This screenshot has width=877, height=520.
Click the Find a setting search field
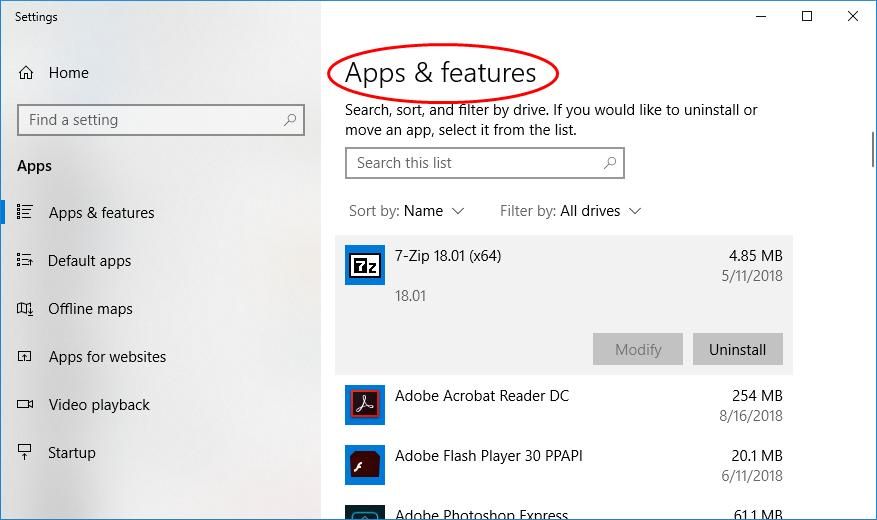point(150,120)
